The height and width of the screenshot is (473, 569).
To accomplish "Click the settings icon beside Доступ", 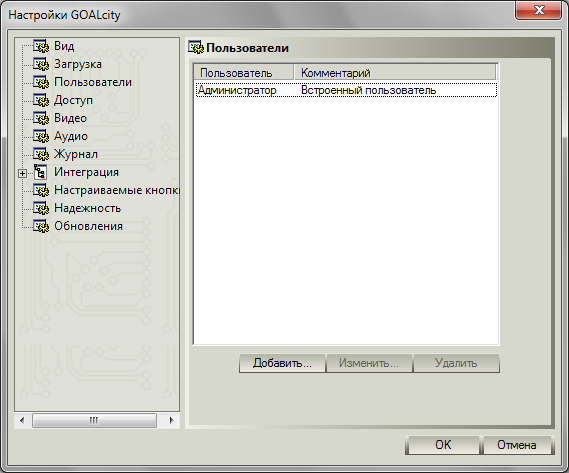I will click(x=41, y=100).
